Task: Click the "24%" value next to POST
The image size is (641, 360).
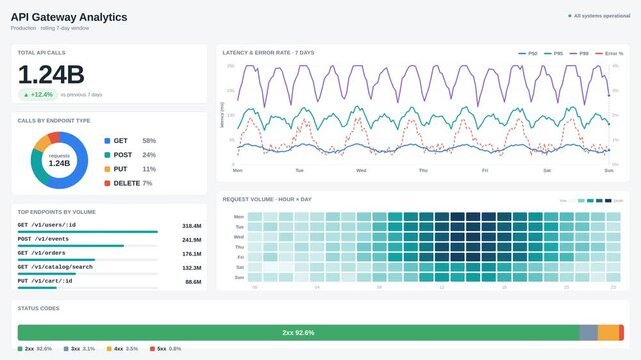Action: point(149,155)
